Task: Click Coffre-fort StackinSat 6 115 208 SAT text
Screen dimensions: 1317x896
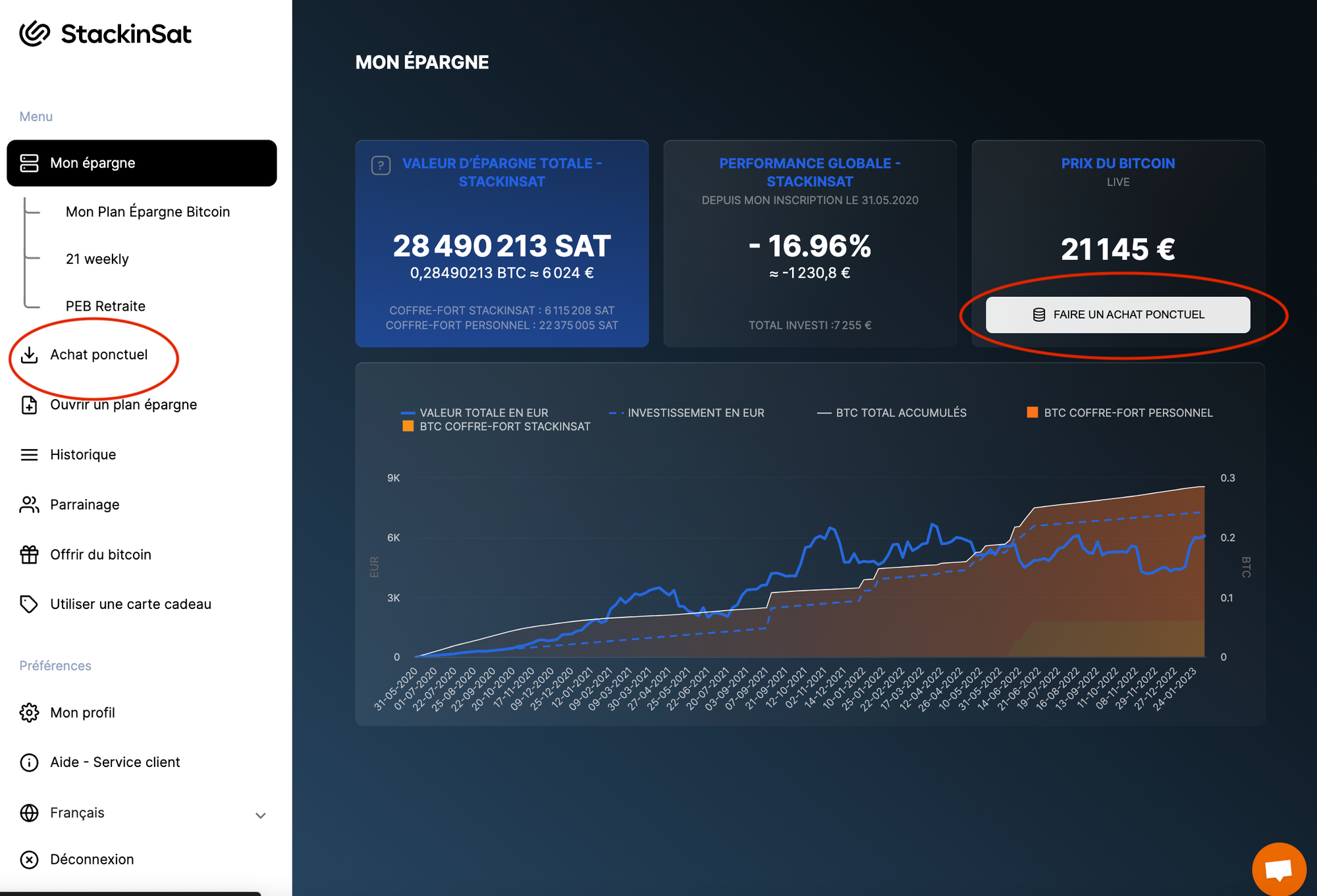Action: (502, 311)
